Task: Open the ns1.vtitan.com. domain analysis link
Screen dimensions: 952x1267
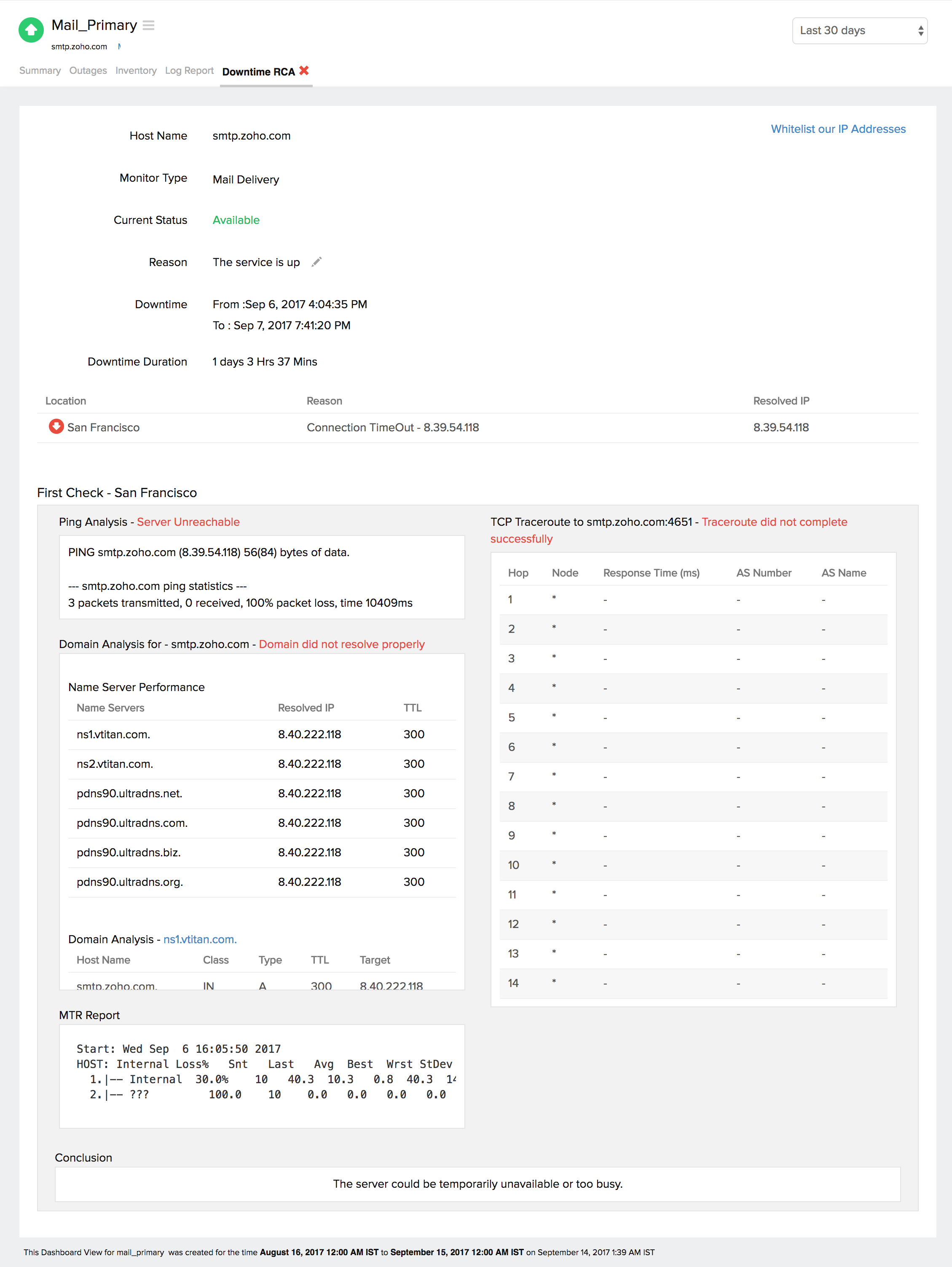Action: click(x=200, y=939)
